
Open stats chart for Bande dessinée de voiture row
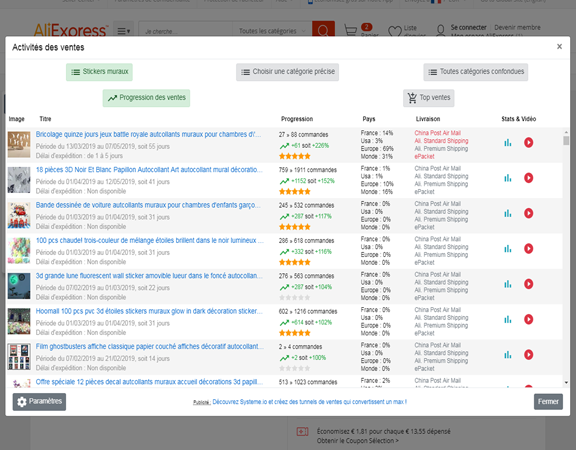pos(508,213)
